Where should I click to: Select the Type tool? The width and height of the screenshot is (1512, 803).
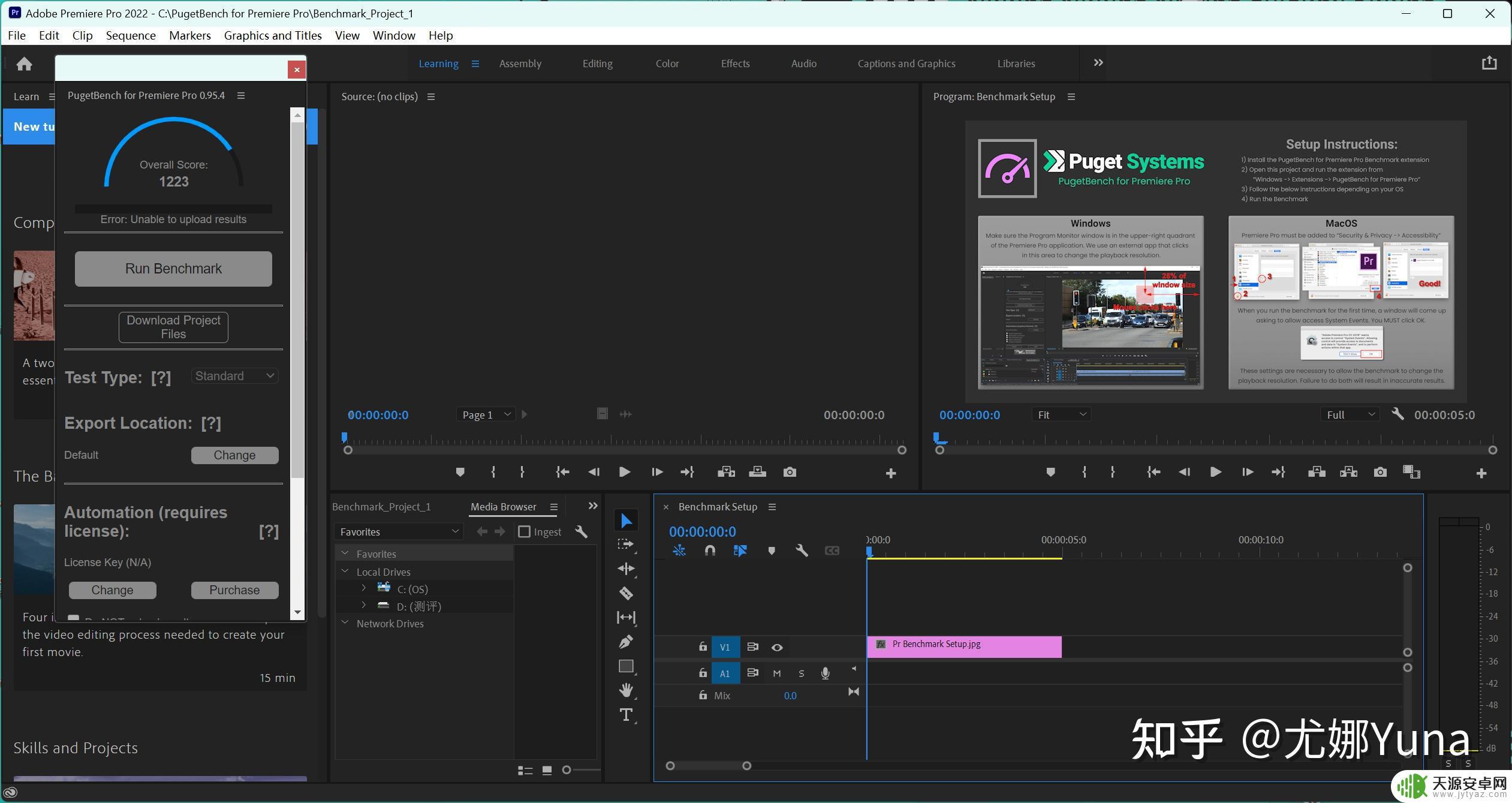coord(626,715)
